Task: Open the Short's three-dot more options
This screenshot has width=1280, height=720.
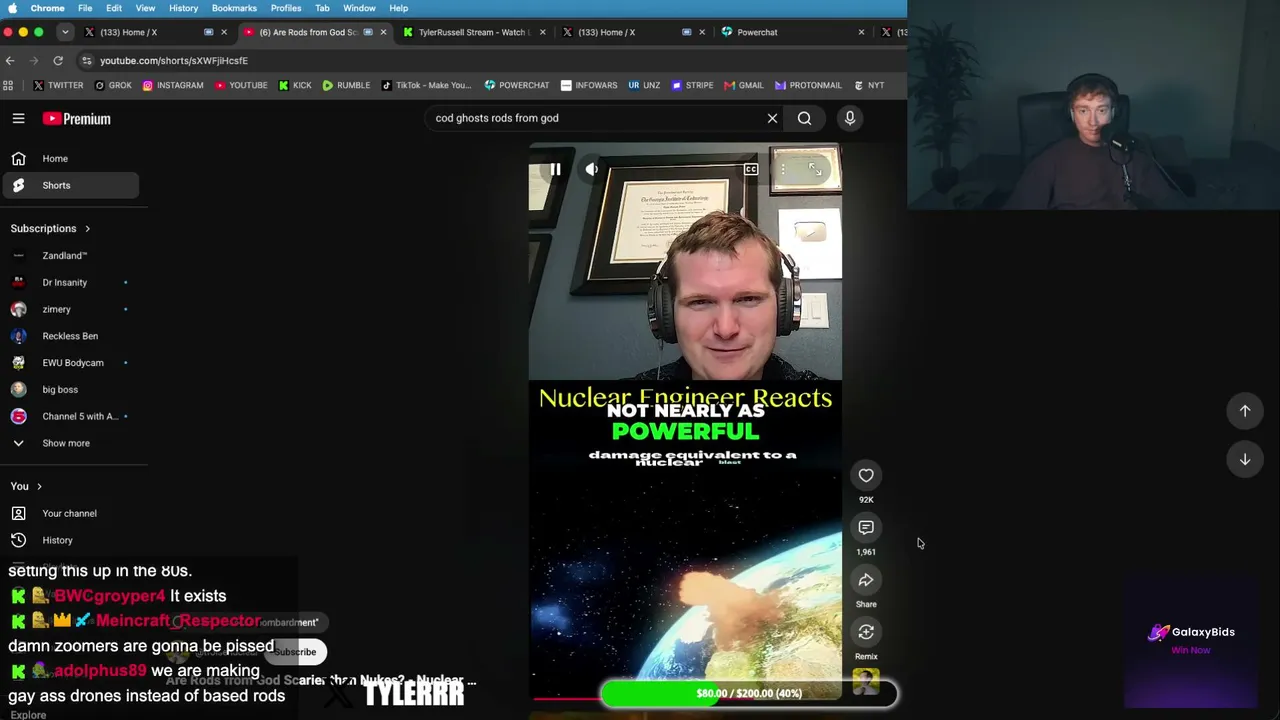Action: pyautogui.click(x=783, y=169)
